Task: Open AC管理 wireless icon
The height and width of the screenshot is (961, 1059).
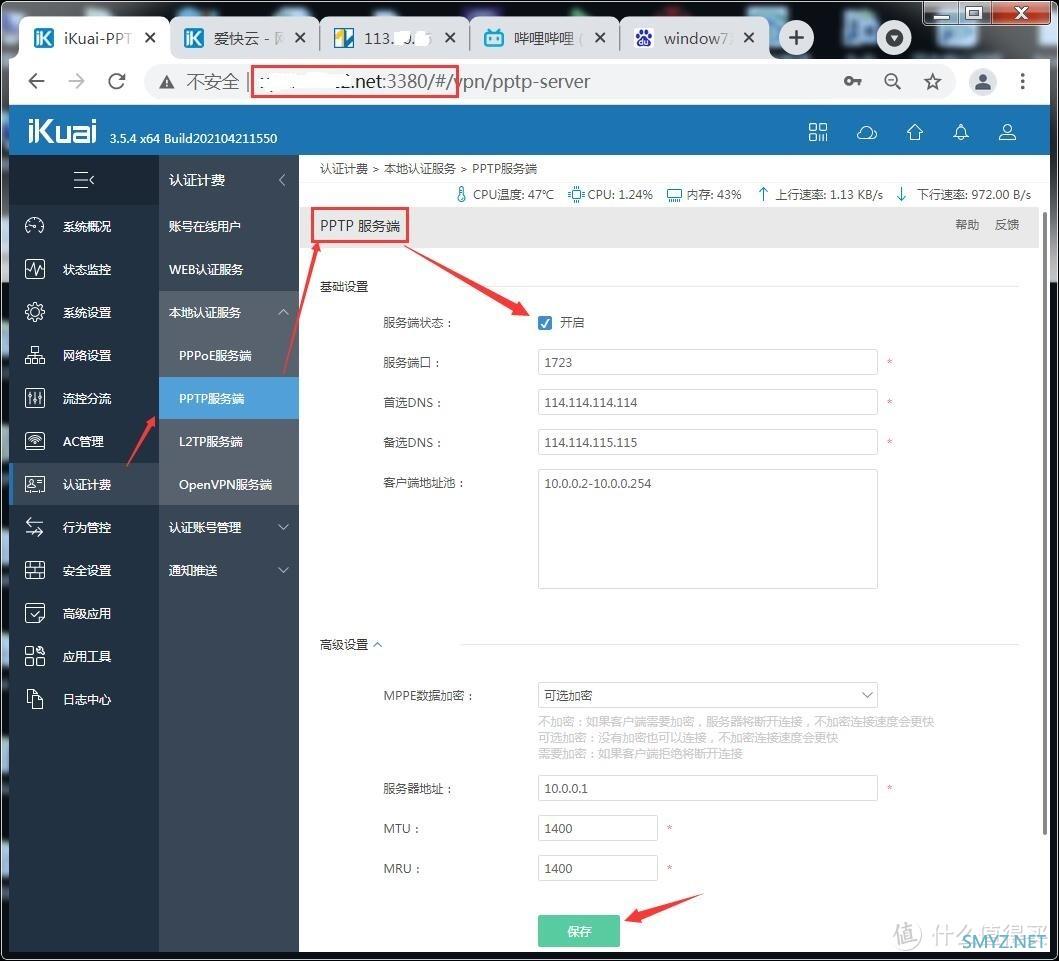Action: coord(34,441)
